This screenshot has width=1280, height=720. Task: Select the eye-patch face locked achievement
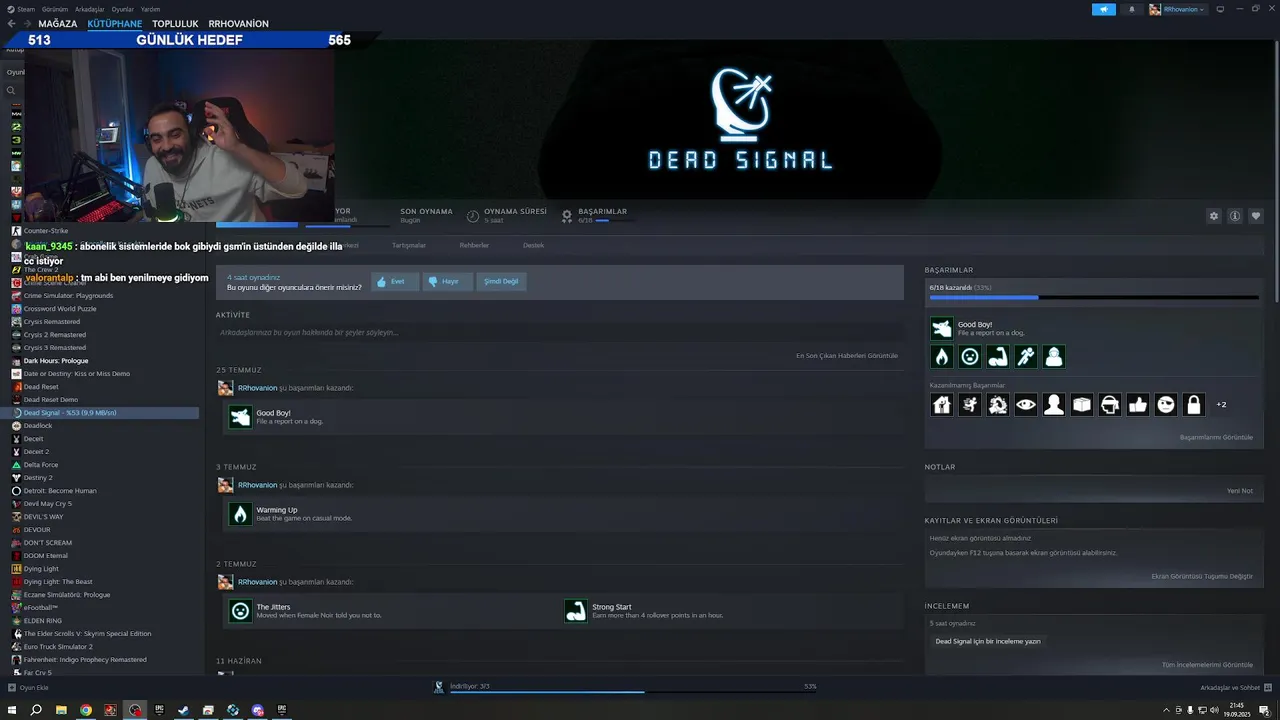click(x=1165, y=404)
